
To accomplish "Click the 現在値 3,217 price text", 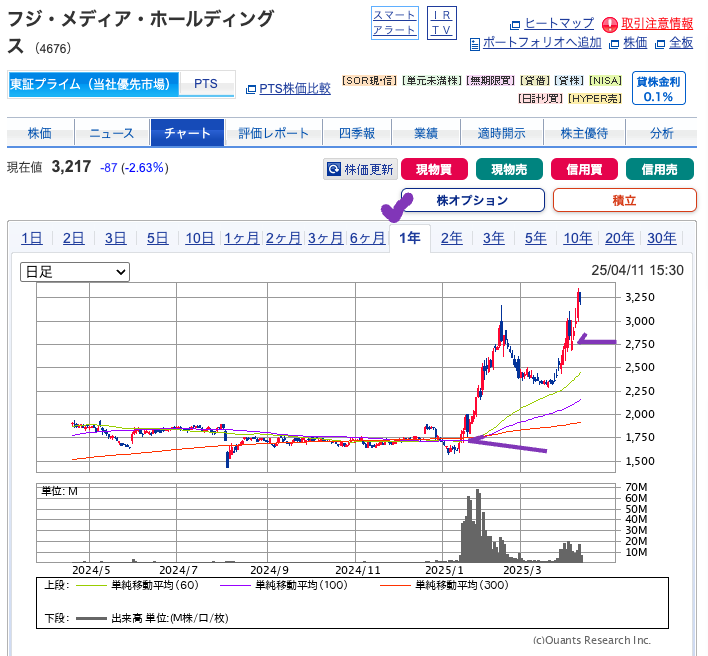I will point(49,167).
